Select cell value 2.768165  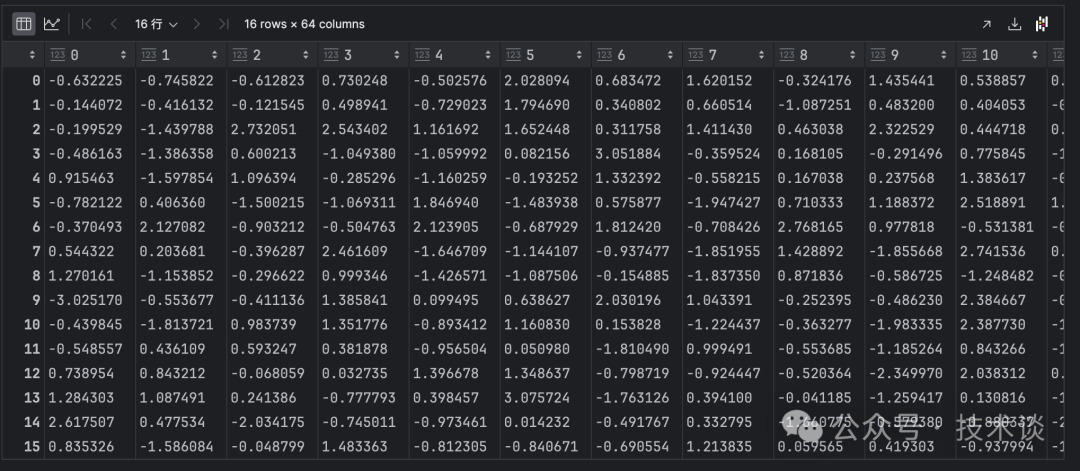pyautogui.click(x=811, y=227)
